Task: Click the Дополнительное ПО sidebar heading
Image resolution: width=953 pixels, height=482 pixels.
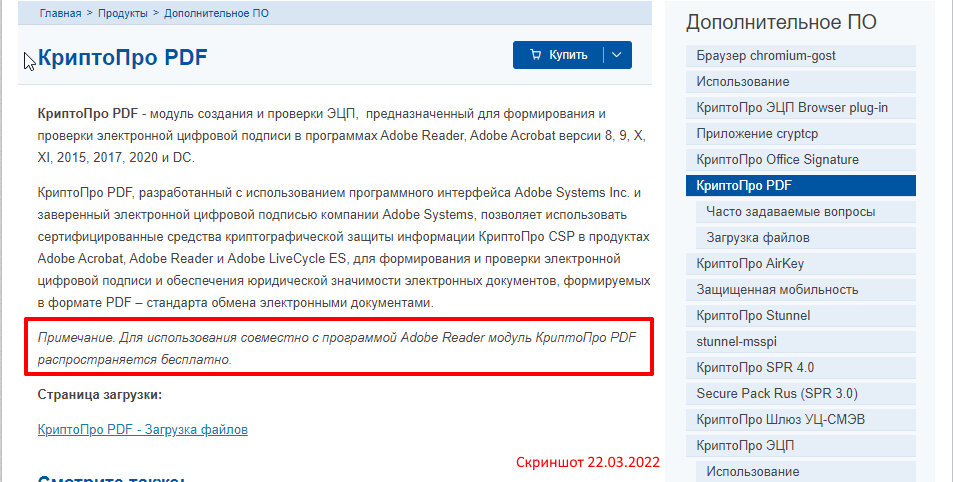Action: (x=781, y=22)
